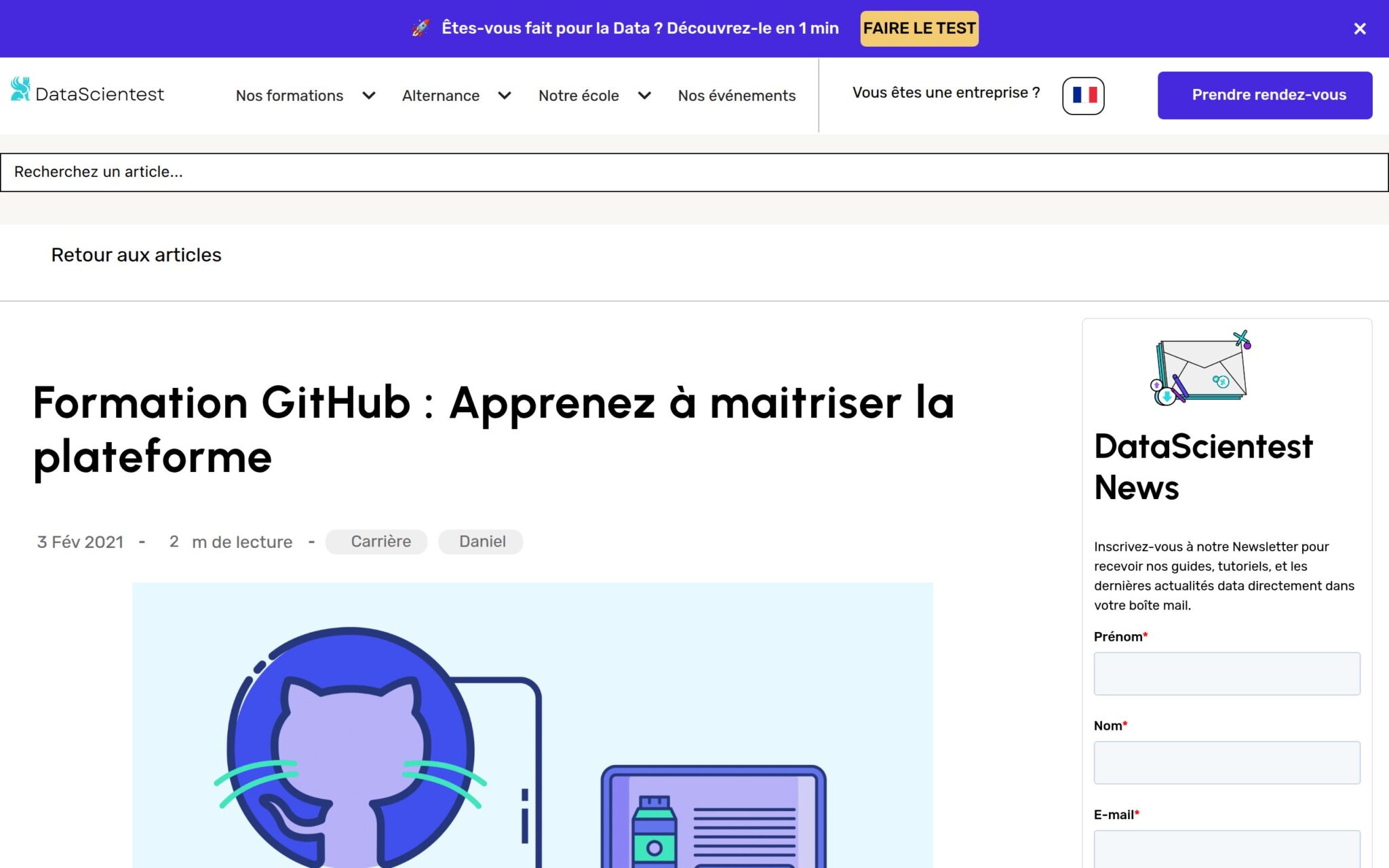Open Alternance menu
The image size is (1389, 868).
click(441, 96)
